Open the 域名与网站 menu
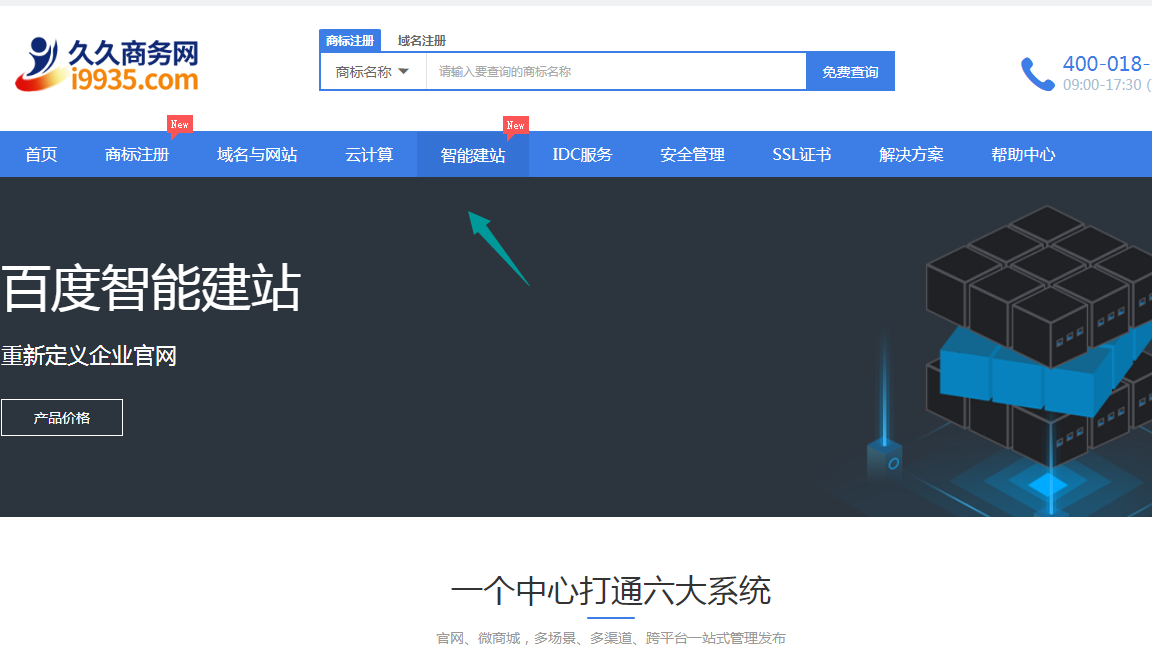 [257, 154]
